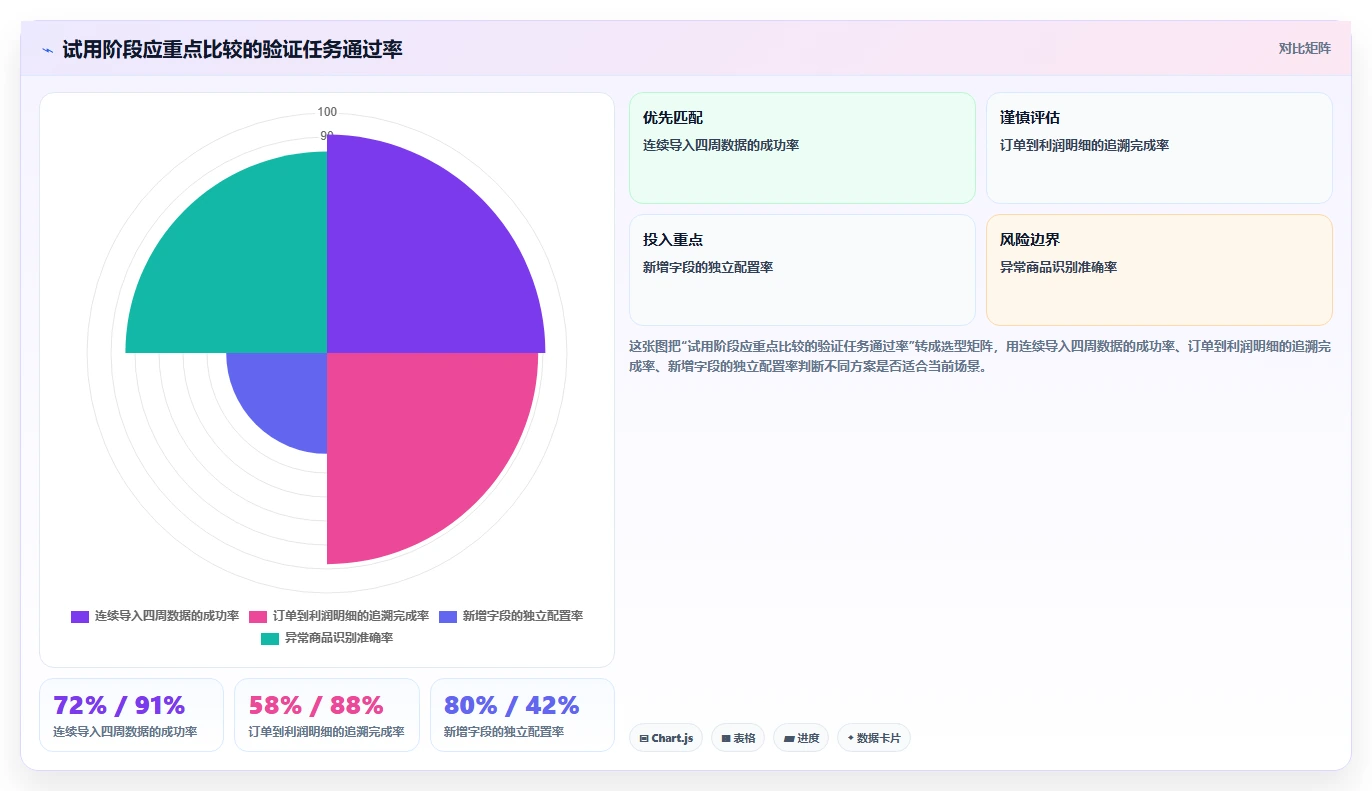Click the 100 axis label on chart
Screen dimensions: 1372x791
327,112
